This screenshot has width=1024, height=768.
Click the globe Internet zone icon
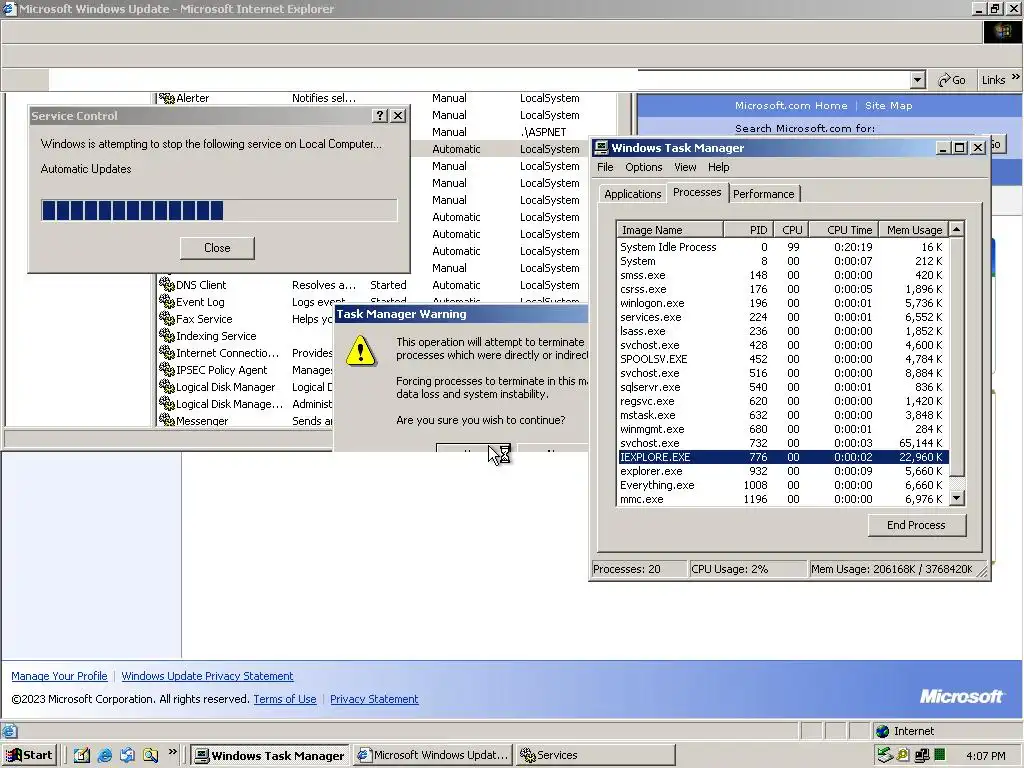pos(883,731)
